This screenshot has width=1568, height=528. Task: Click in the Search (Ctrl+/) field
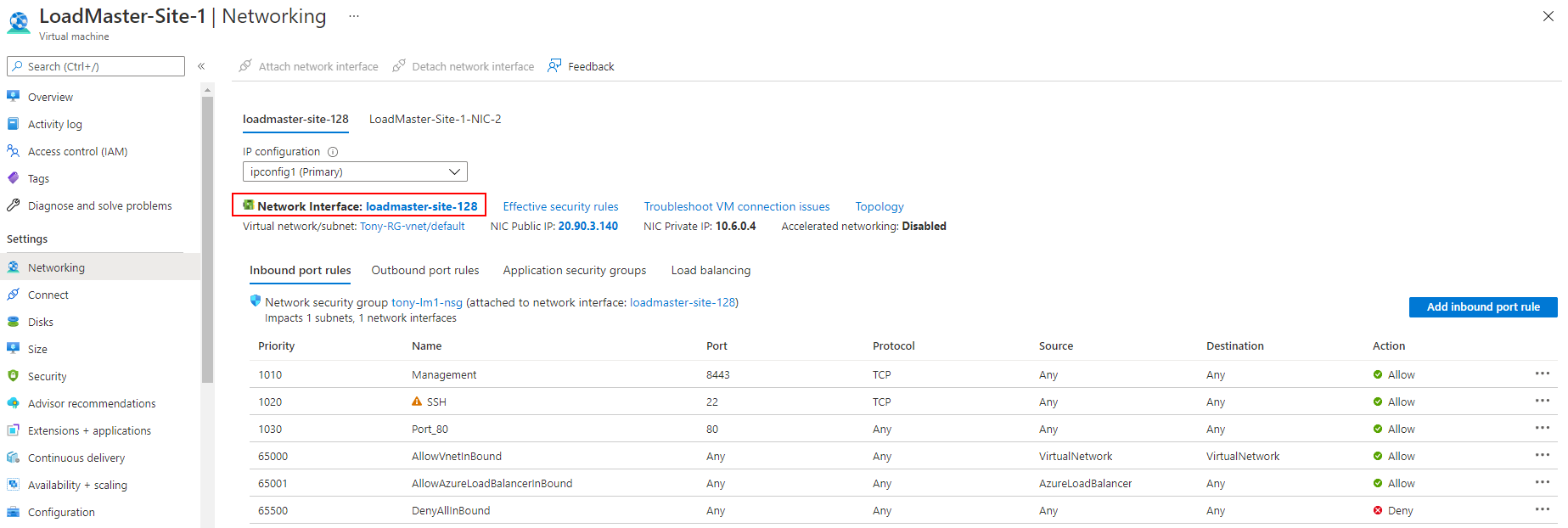[x=96, y=66]
